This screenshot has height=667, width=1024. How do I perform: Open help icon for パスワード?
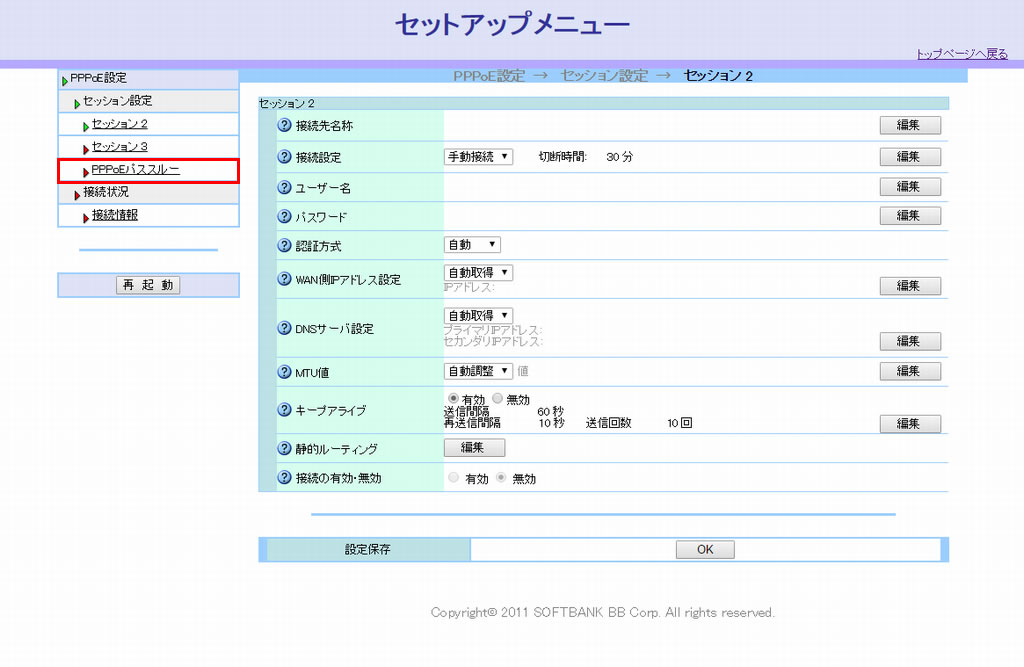284,216
